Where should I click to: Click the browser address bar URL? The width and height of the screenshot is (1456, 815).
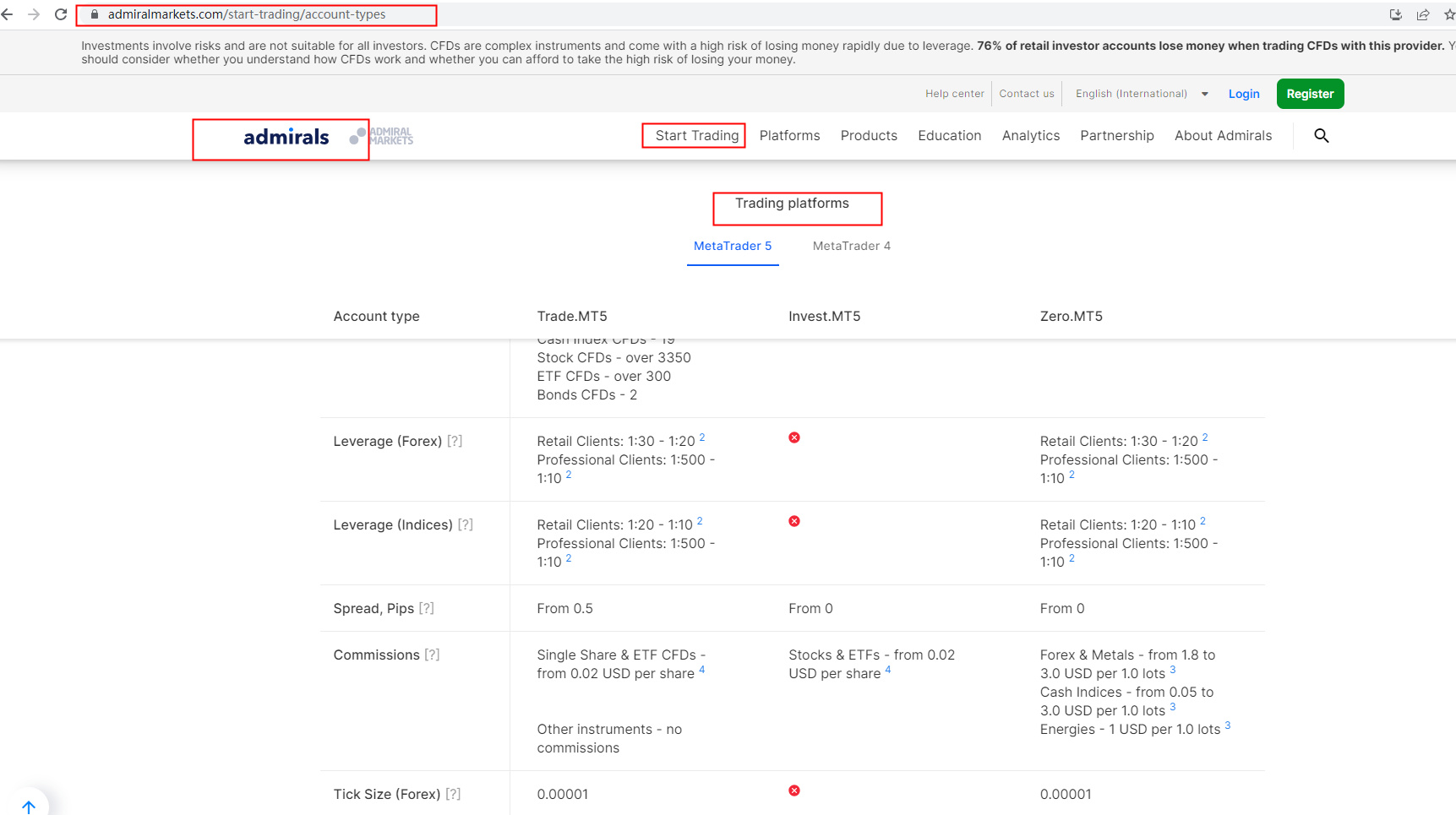pyautogui.click(x=247, y=14)
